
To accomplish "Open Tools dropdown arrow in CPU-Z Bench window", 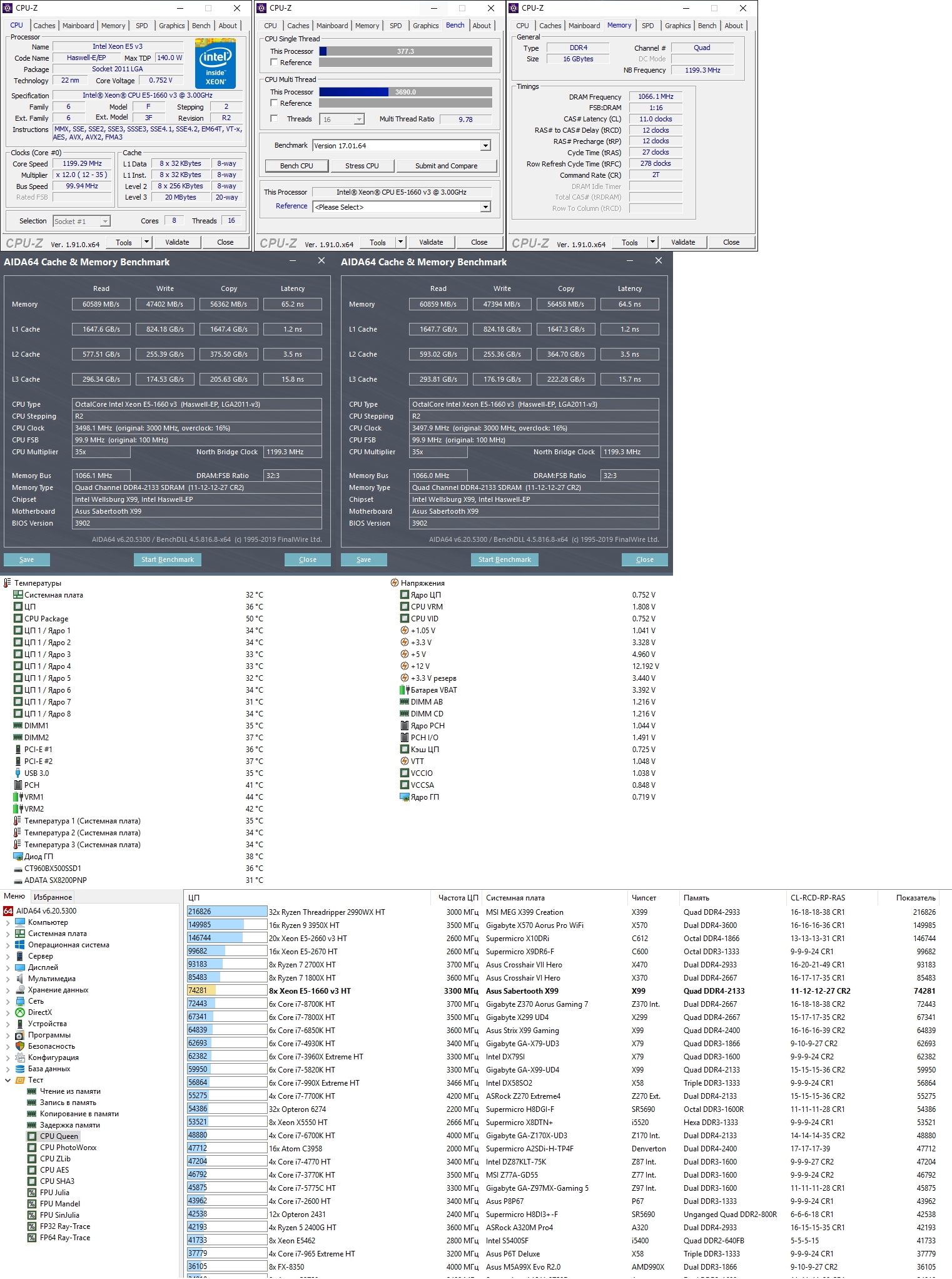I will tap(402, 242).
